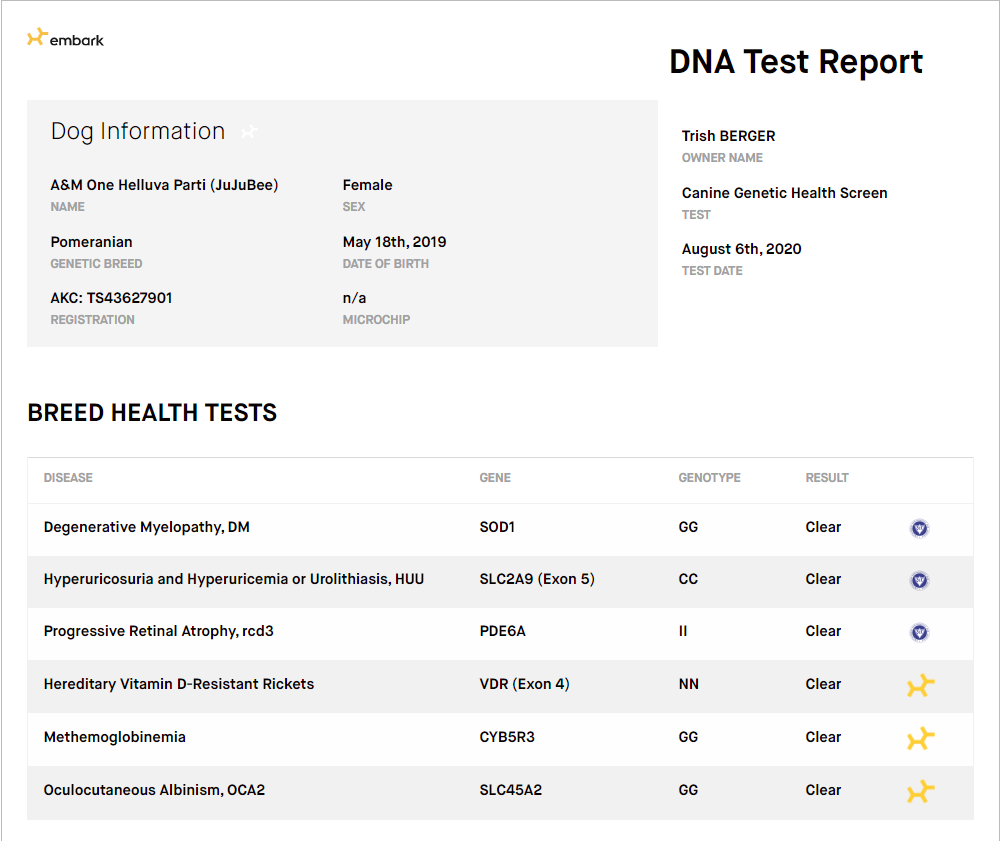
Task: Click Degenerative Myelopathy, DM disease name
Action: coord(146,527)
